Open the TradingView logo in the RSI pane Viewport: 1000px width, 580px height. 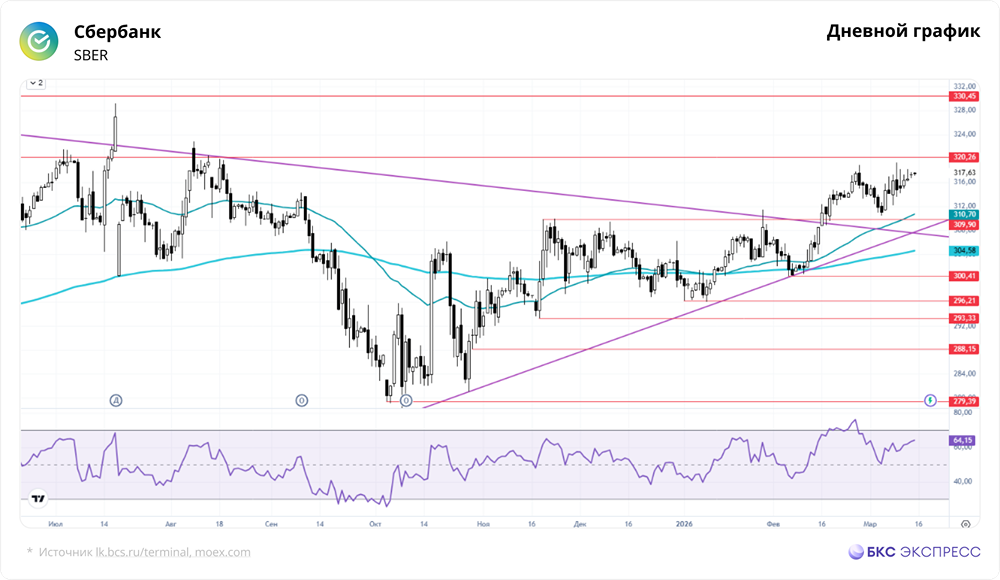pyautogui.click(x=38, y=499)
